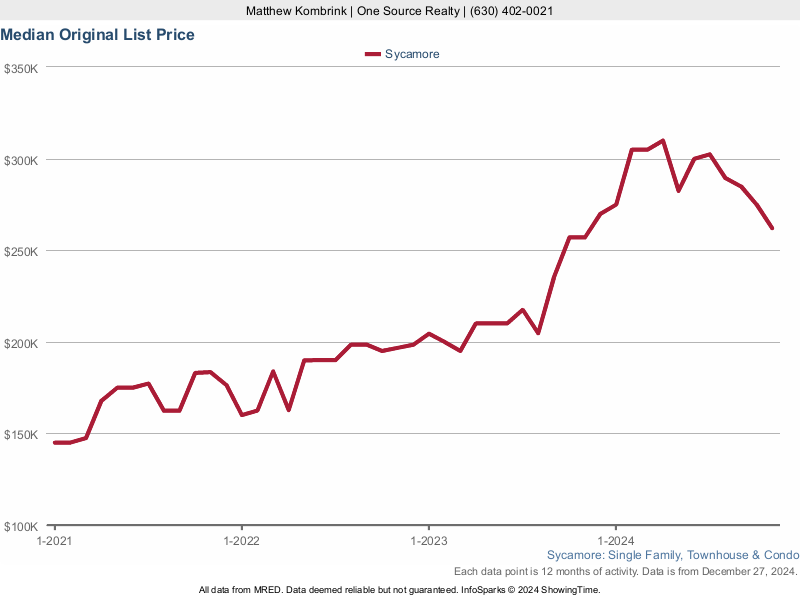Click the $100K y-axis label

click(21, 526)
